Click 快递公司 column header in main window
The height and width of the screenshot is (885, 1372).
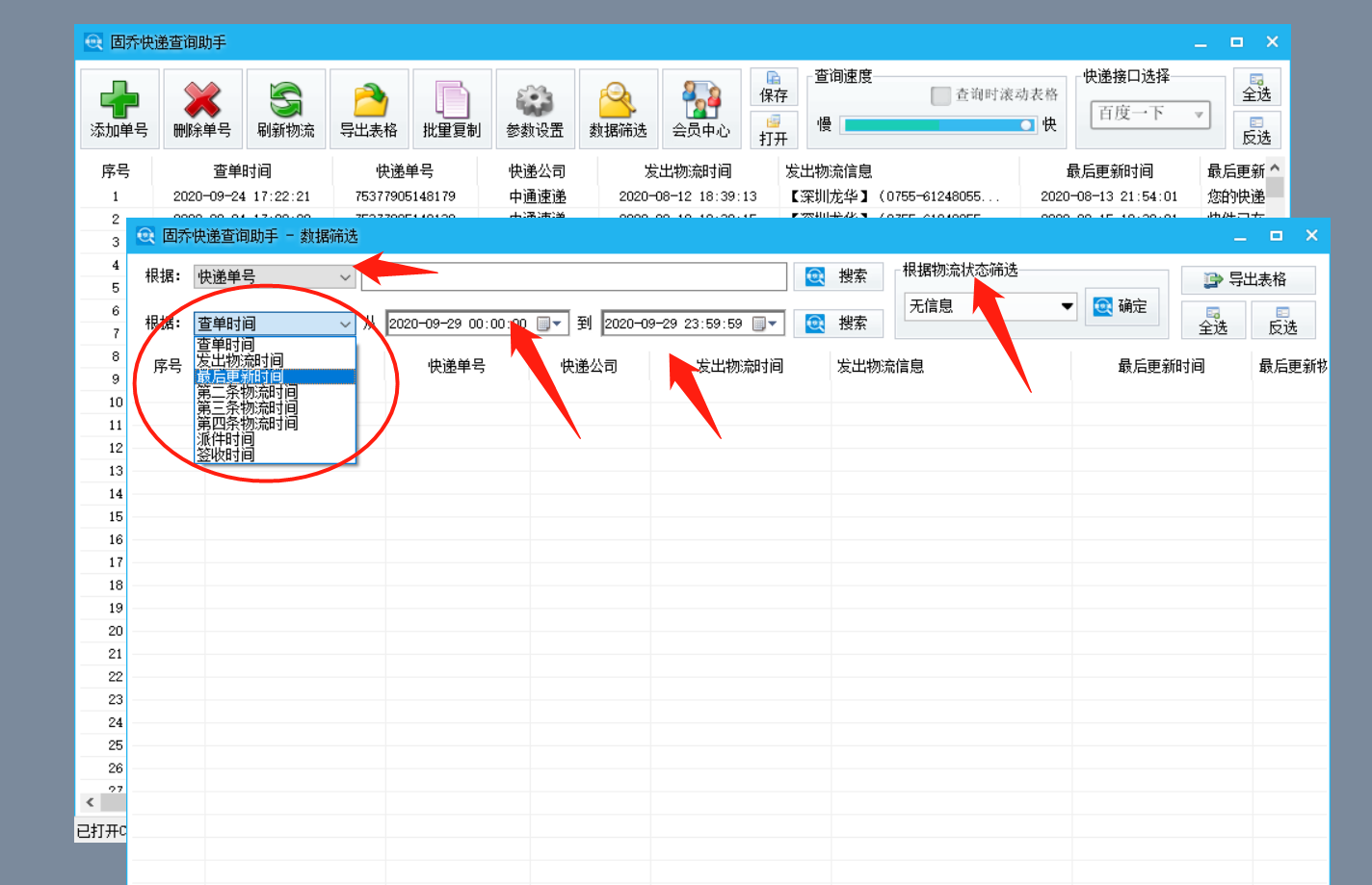click(538, 171)
